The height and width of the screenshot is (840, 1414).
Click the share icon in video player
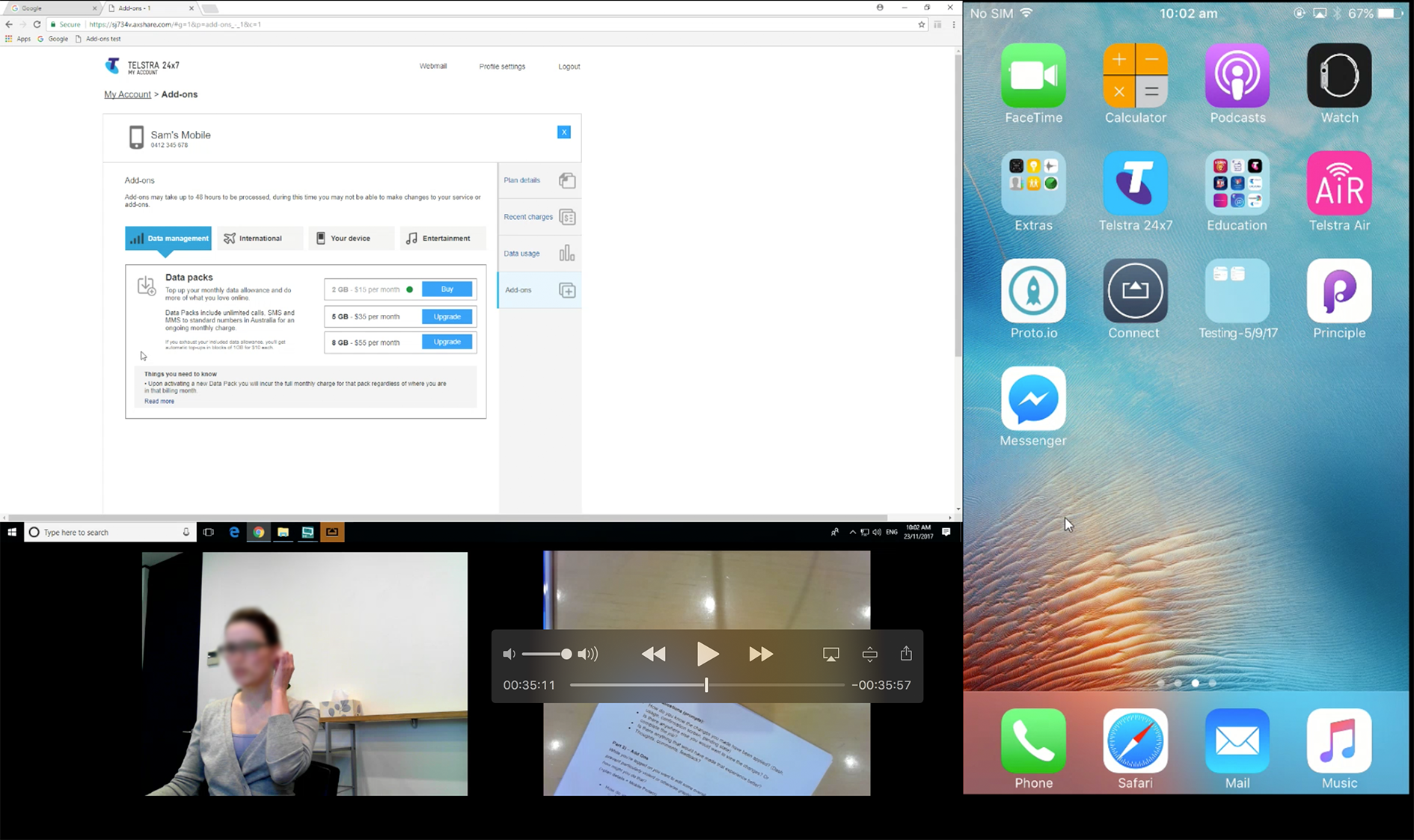pos(906,653)
